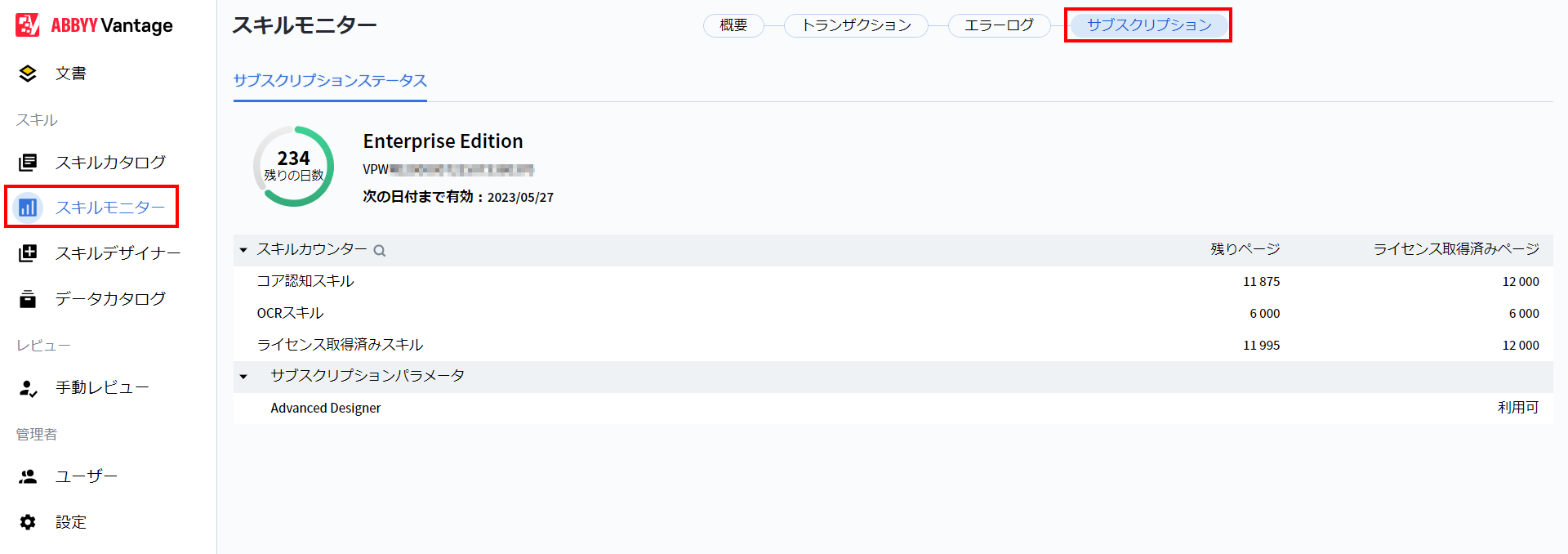Screen dimensions: 1568x554
Task: Open 設定 in the sidebar
Action: 71,522
